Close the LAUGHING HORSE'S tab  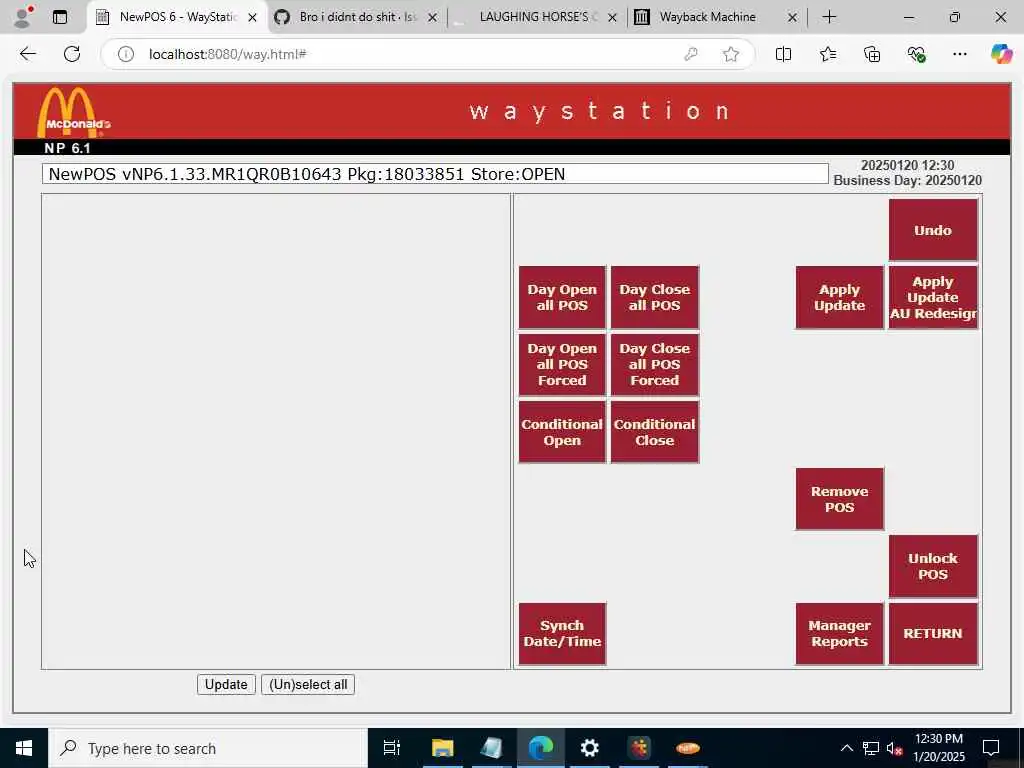[x=613, y=18]
